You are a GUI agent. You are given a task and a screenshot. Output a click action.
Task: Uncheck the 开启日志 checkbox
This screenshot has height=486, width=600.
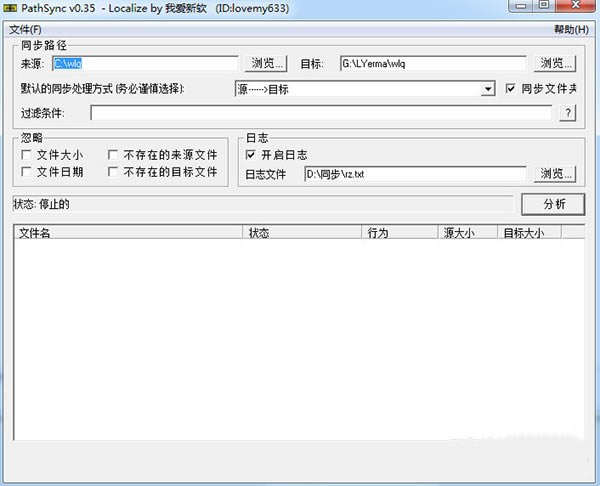point(251,155)
